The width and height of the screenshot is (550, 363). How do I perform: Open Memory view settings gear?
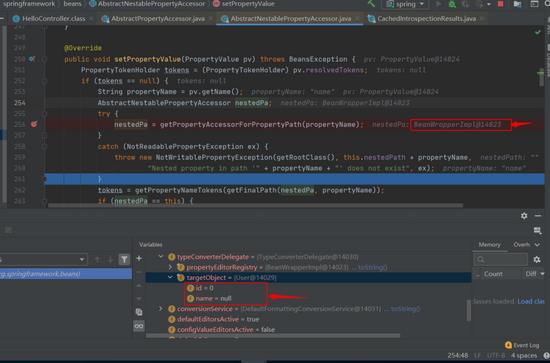[537, 260]
